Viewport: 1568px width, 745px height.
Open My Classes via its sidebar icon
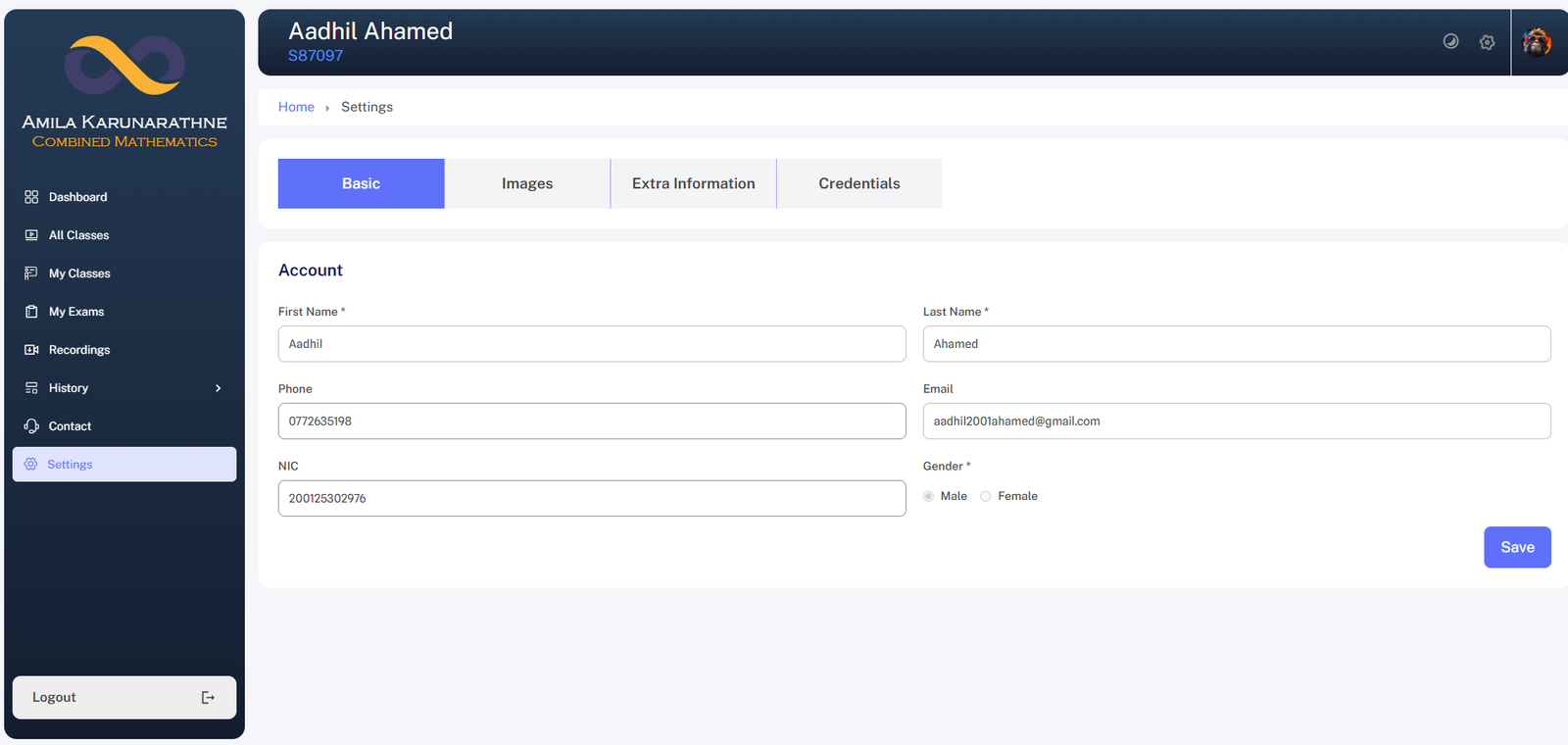[31, 273]
